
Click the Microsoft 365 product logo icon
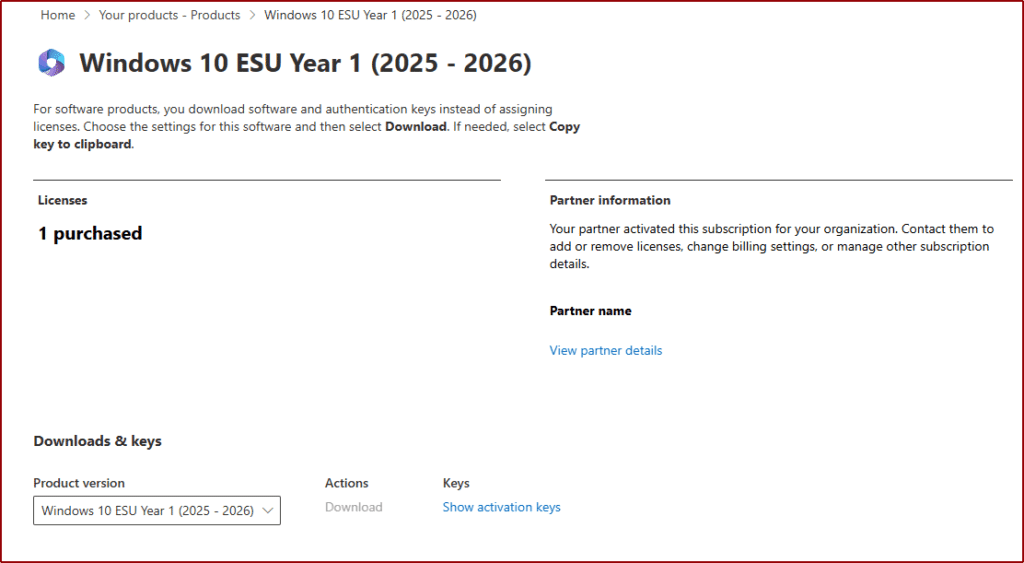click(51, 63)
